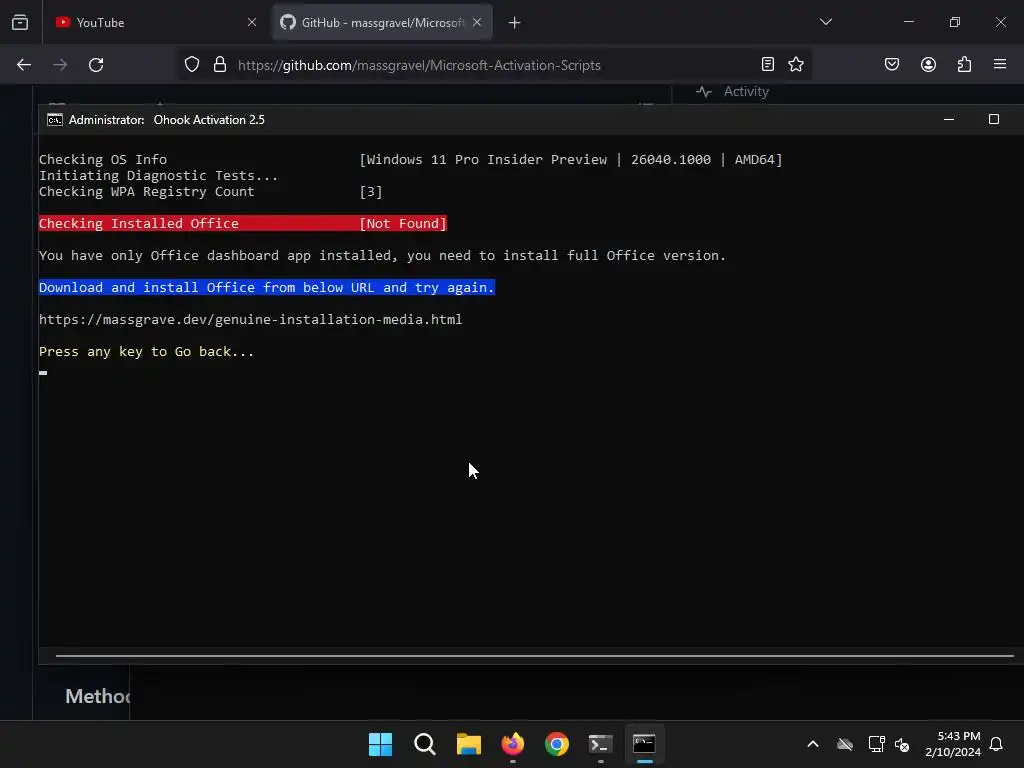Expand the list all tabs chevron
Screen dimensions: 1024x768
[825, 22]
